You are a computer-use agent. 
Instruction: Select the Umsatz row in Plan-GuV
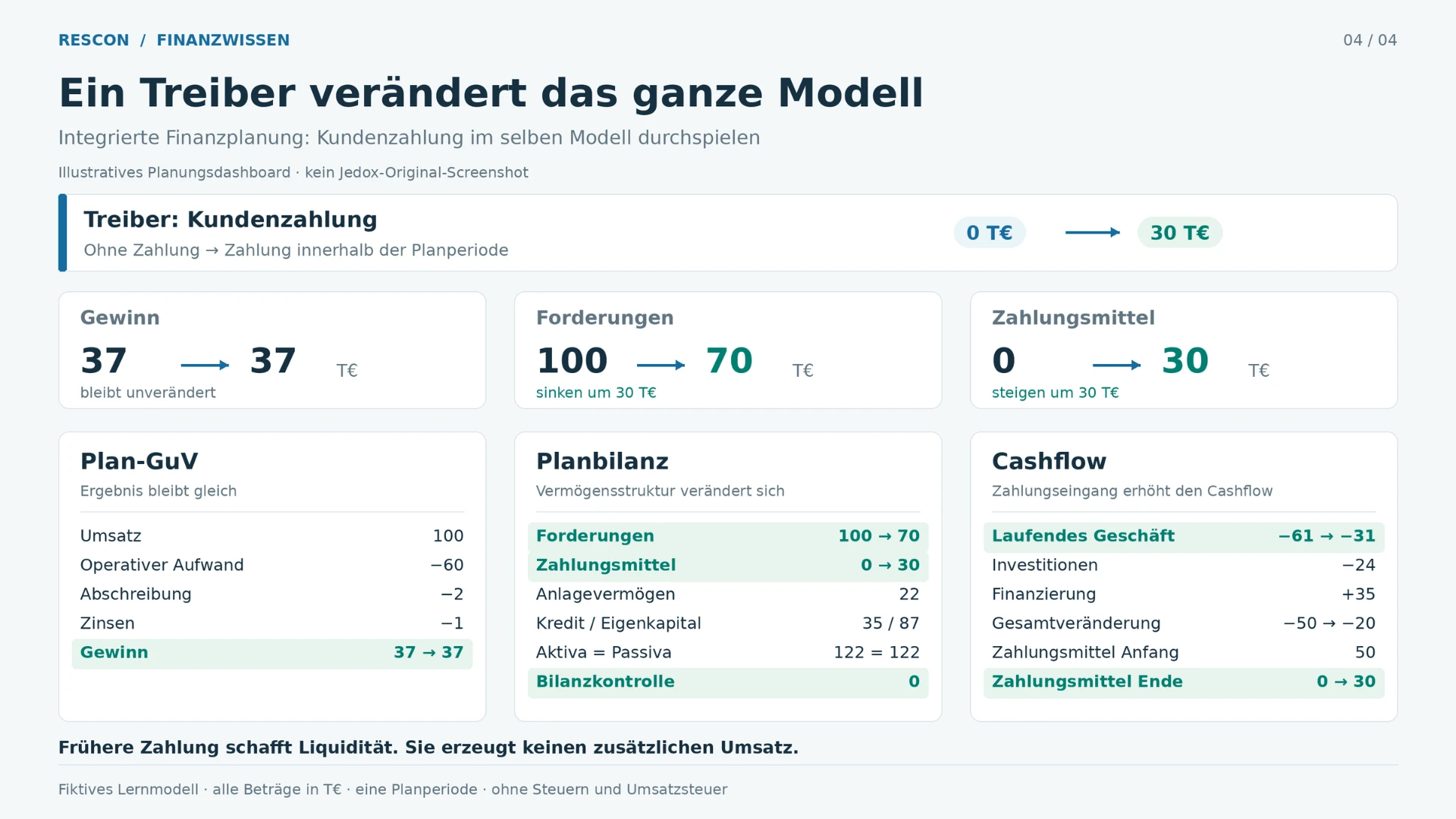pos(272,536)
